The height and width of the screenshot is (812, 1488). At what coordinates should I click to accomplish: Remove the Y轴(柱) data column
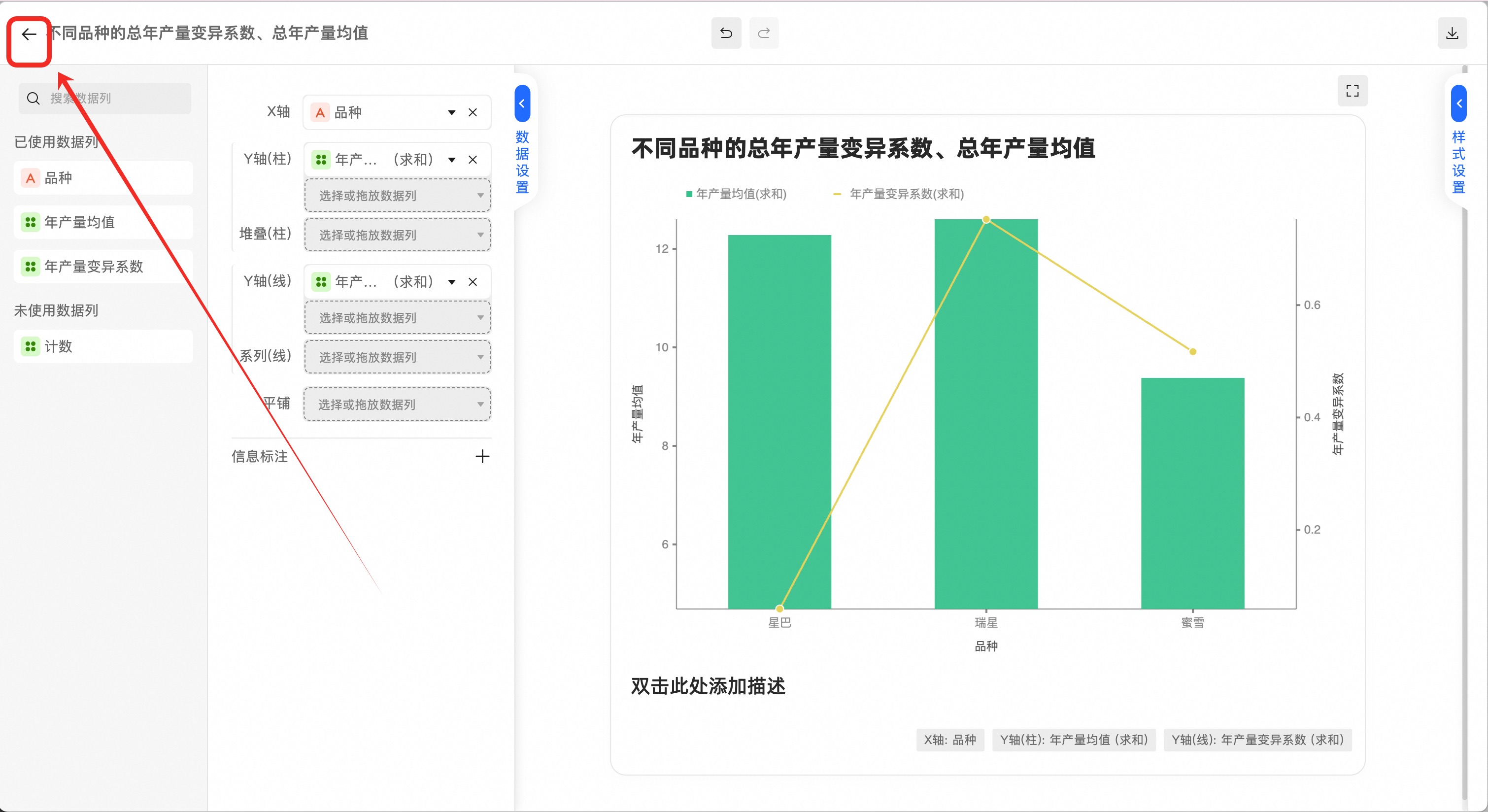tap(473, 160)
